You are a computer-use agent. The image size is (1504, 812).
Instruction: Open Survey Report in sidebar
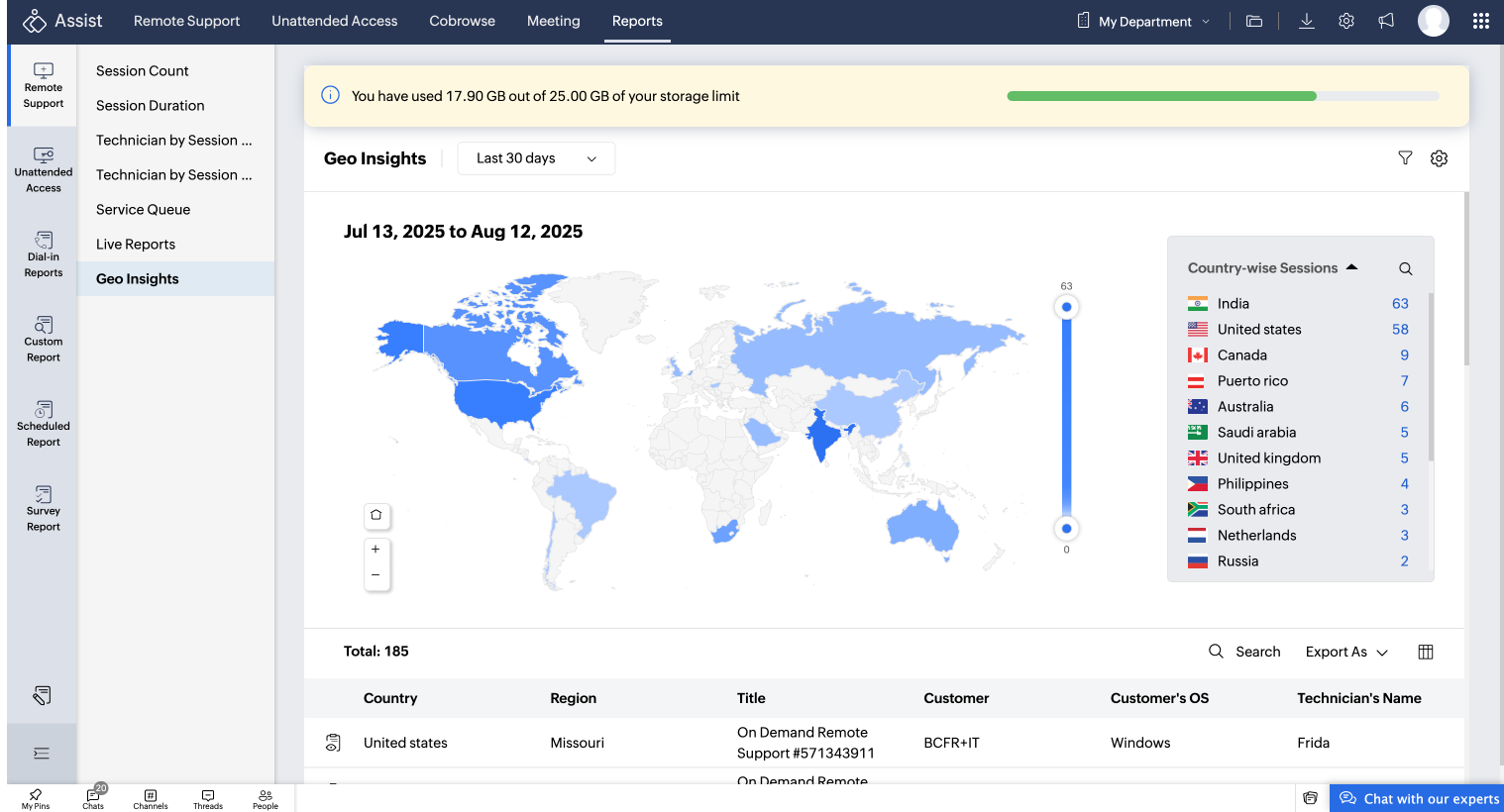point(43,509)
